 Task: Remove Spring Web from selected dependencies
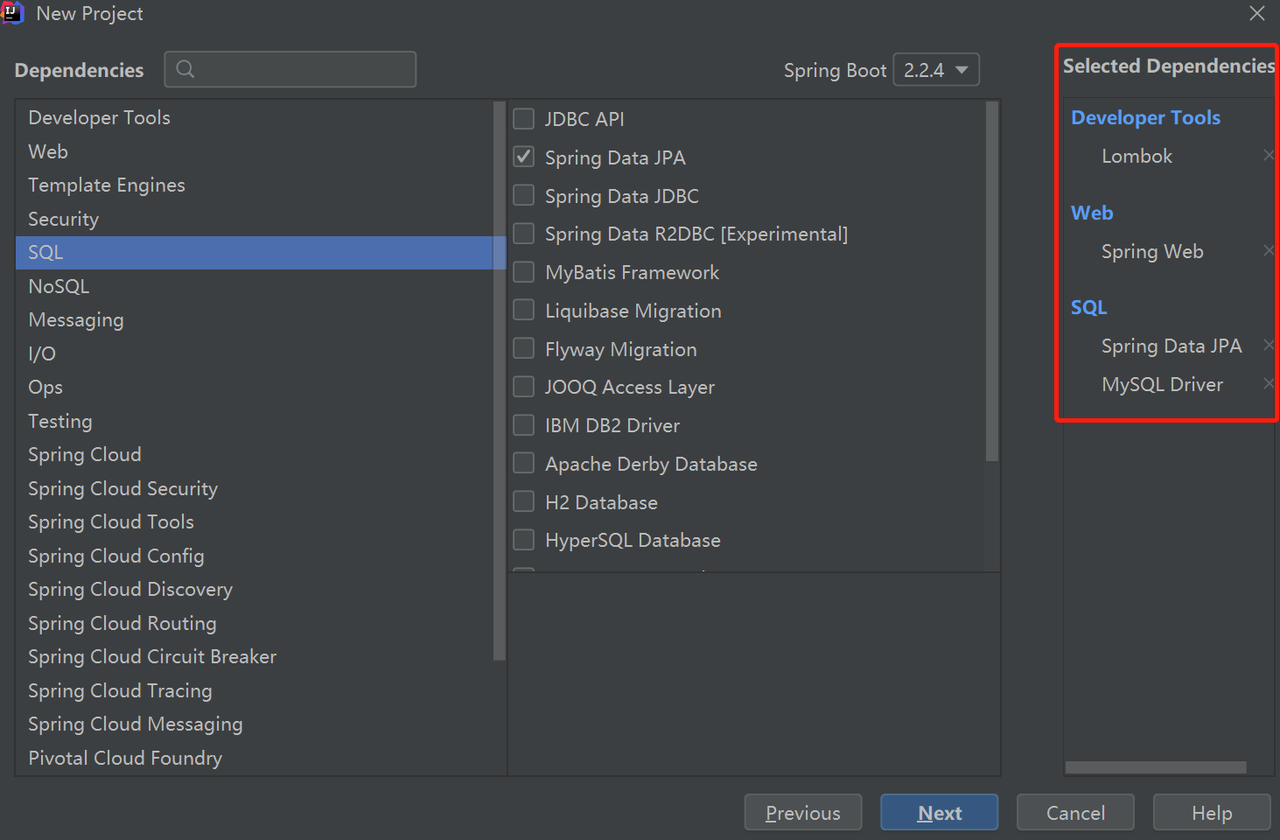tap(1269, 251)
